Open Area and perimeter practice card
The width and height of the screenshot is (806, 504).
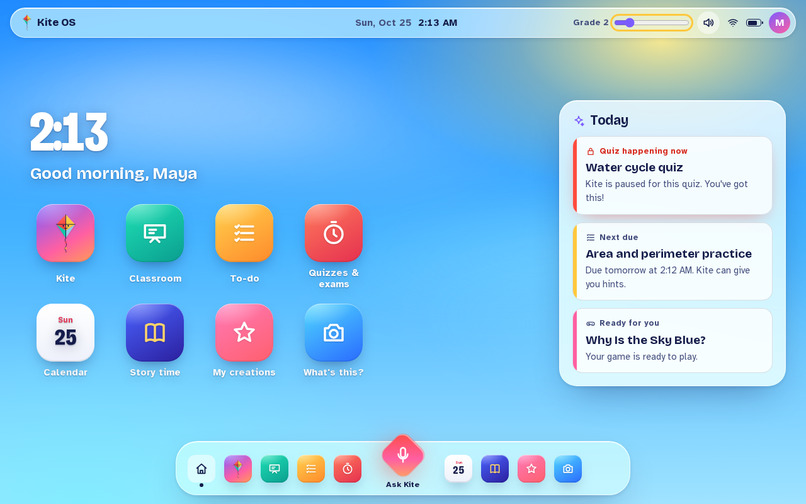click(x=672, y=261)
